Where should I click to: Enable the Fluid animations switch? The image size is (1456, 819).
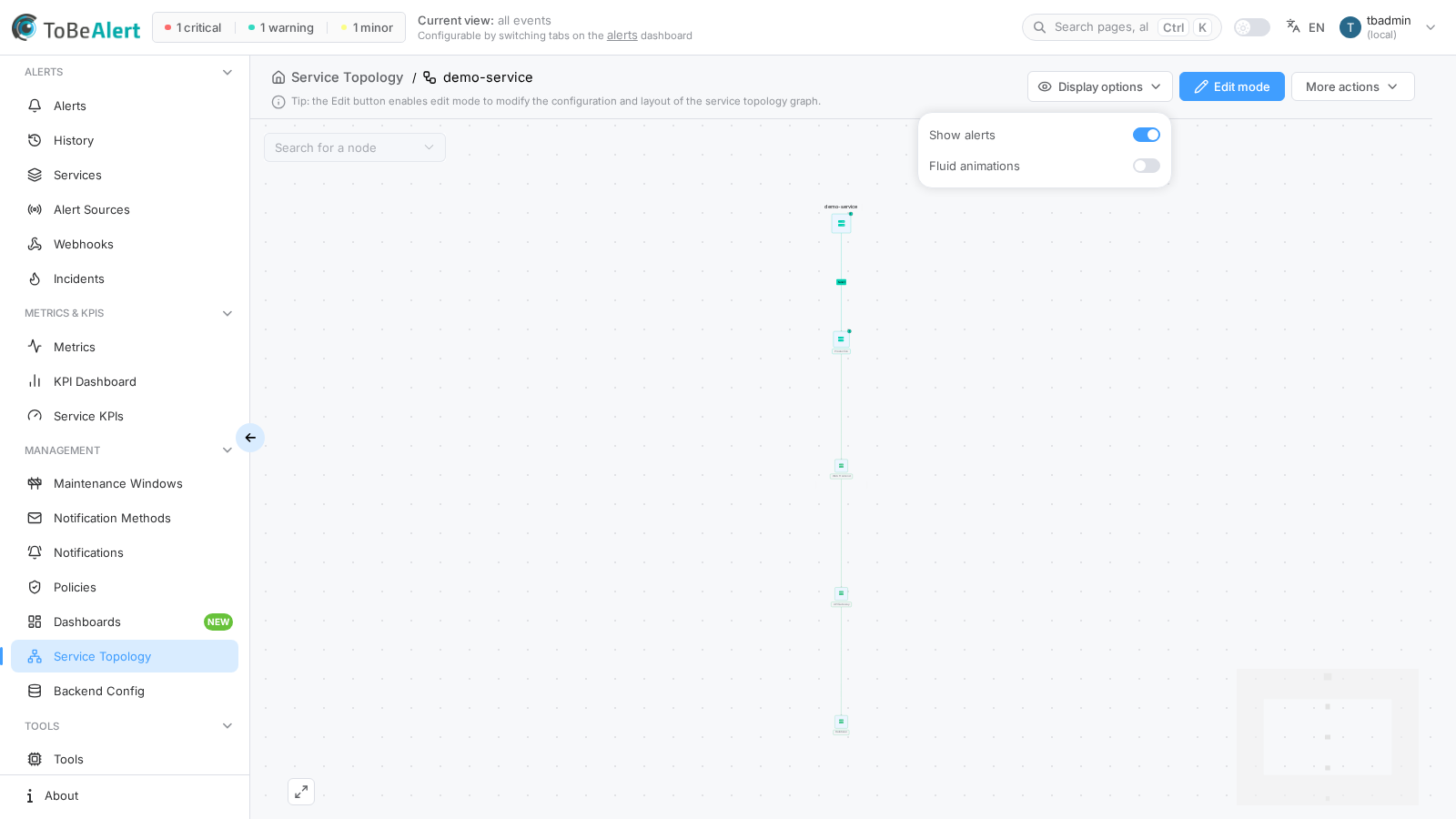1147,166
